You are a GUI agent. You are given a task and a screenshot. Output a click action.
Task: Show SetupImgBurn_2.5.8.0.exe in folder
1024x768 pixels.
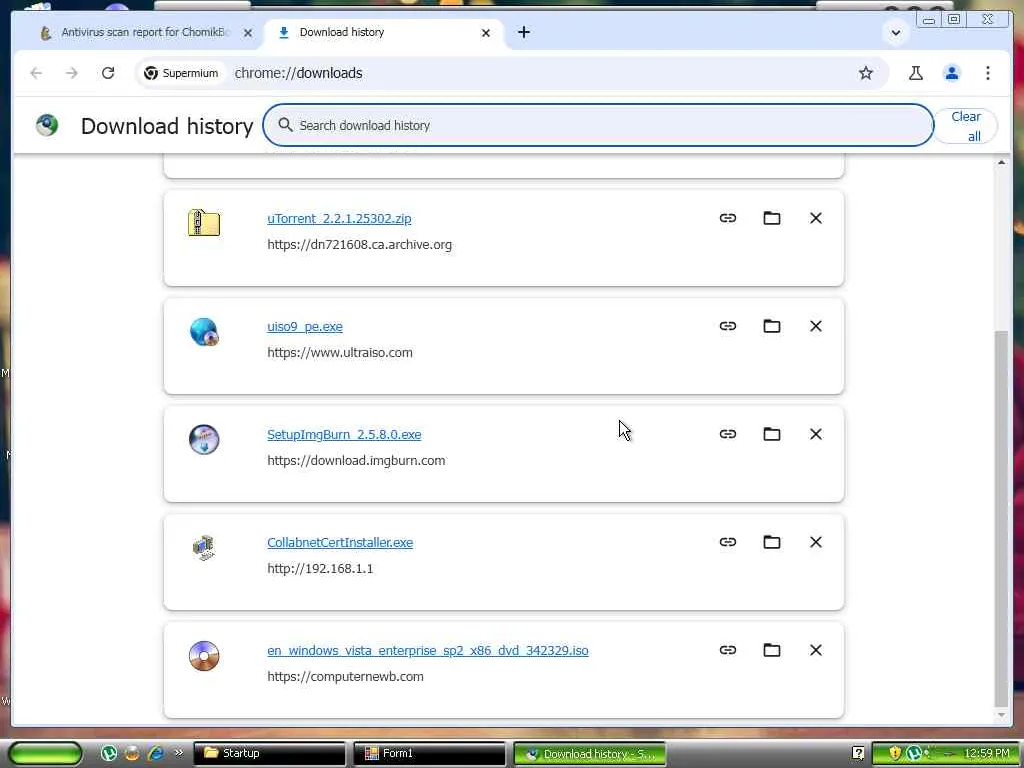coord(772,434)
